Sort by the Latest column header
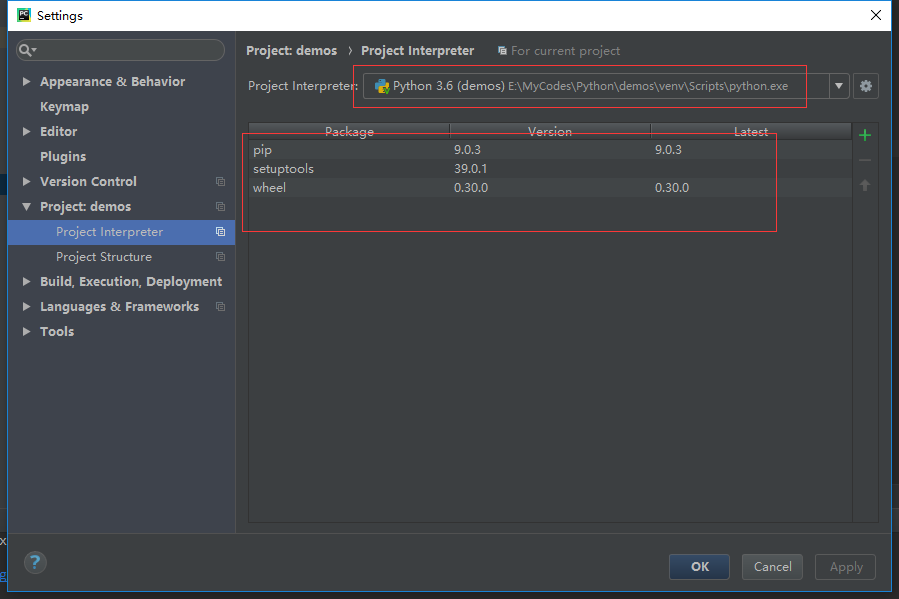 coord(751,131)
